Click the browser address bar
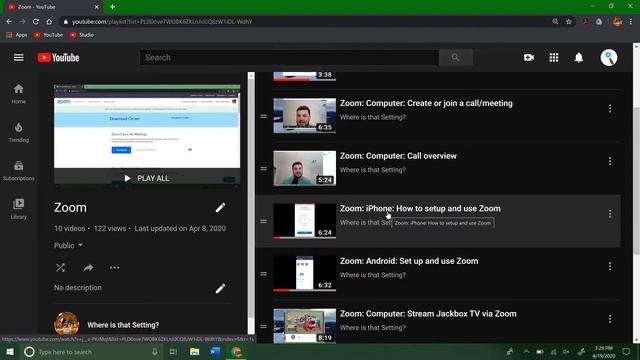Image resolution: width=640 pixels, height=360 pixels. (x=306, y=22)
